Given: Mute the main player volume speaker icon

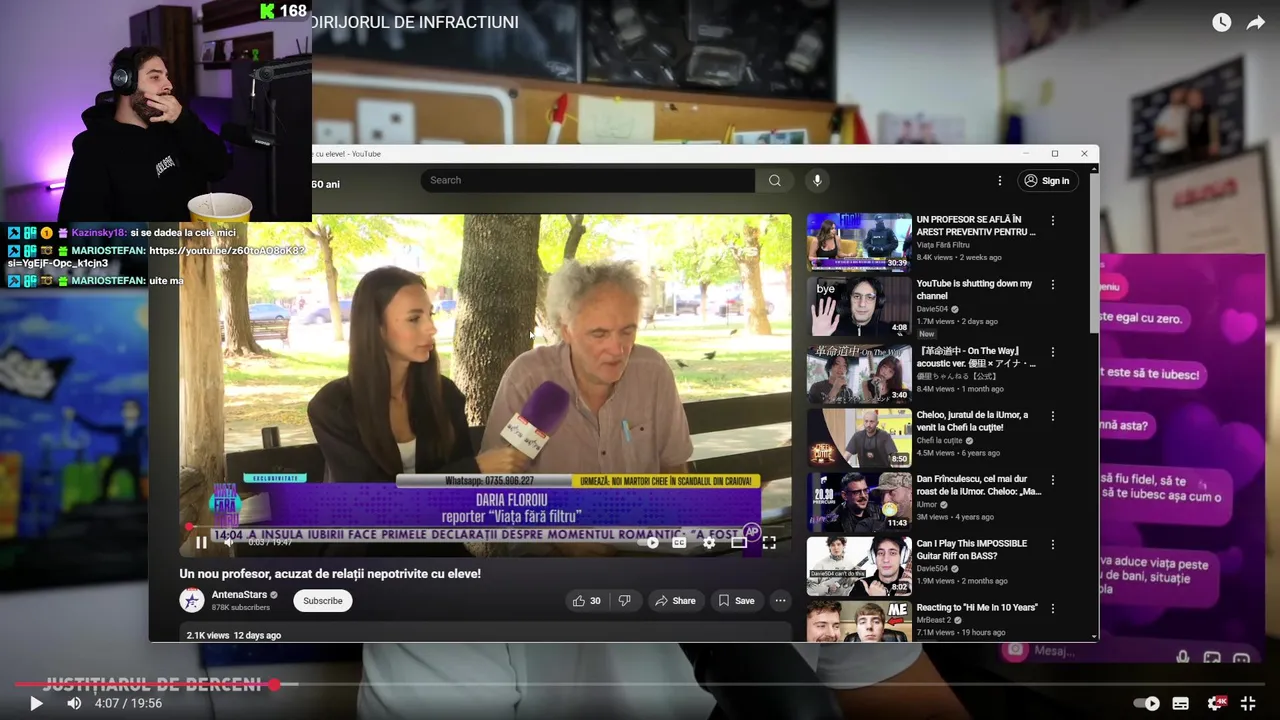Looking at the screenshot, I should (x=74, y=703).
